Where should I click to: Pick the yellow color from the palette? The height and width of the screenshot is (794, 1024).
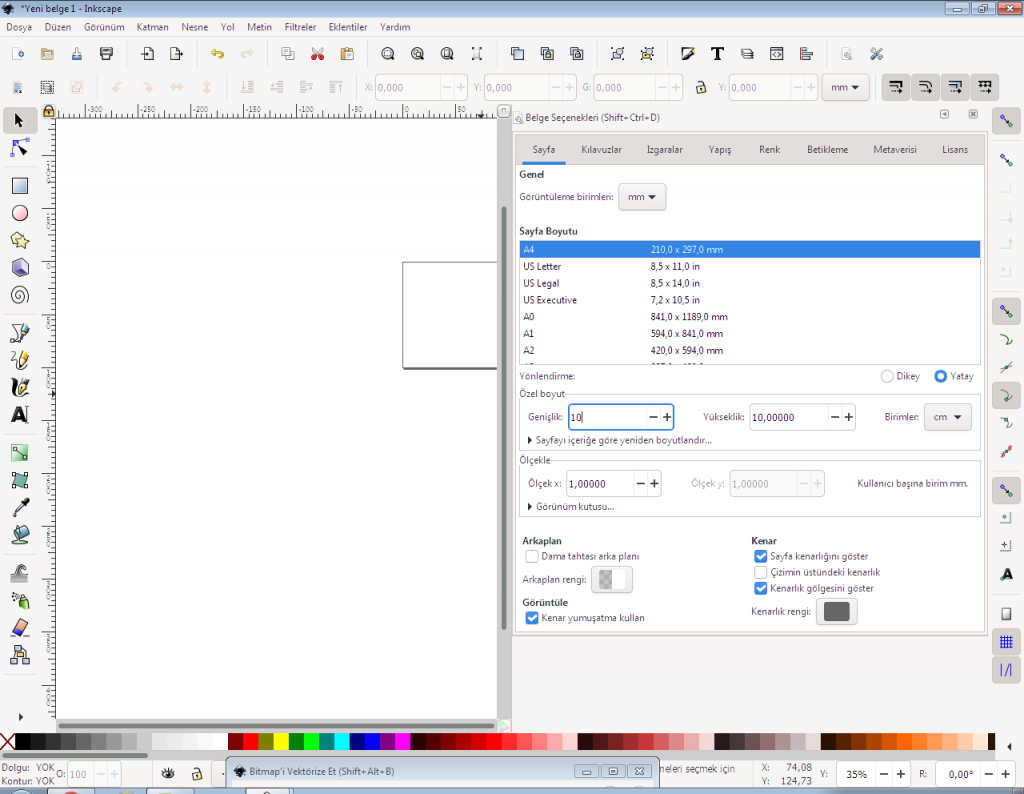pos(281,741)
